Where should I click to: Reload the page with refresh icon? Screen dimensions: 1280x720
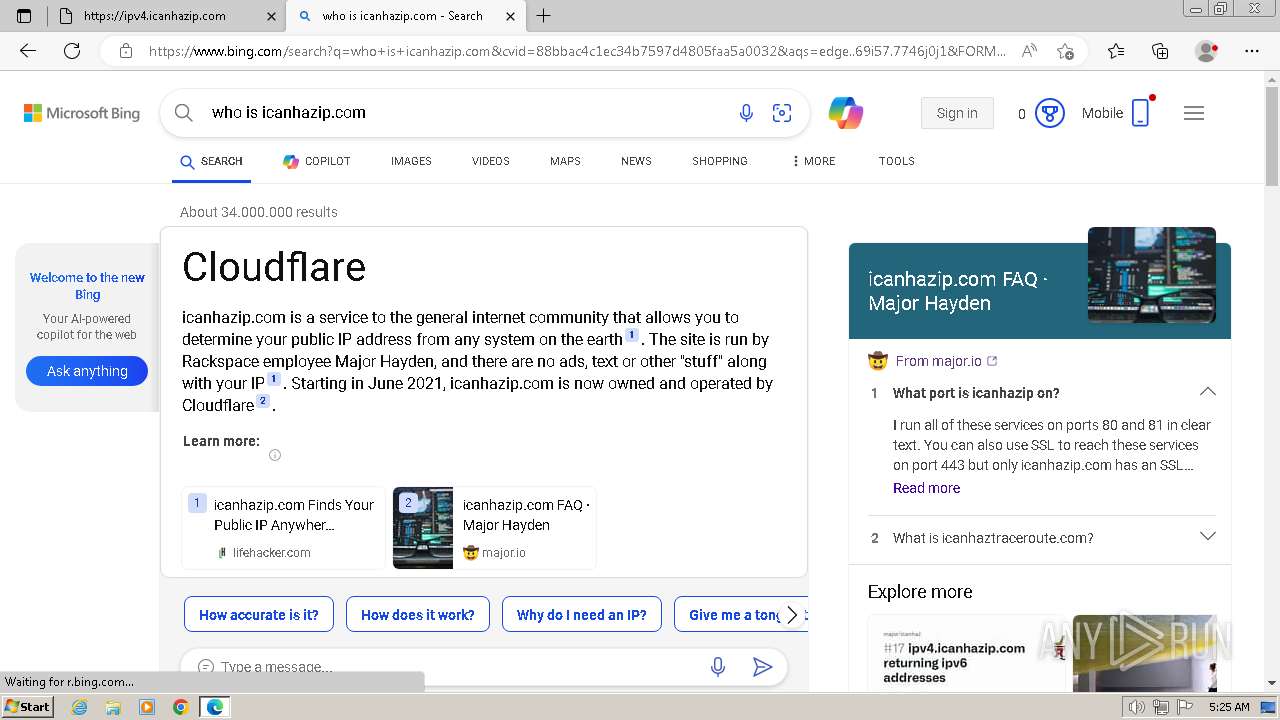click(x=72, y=51)
